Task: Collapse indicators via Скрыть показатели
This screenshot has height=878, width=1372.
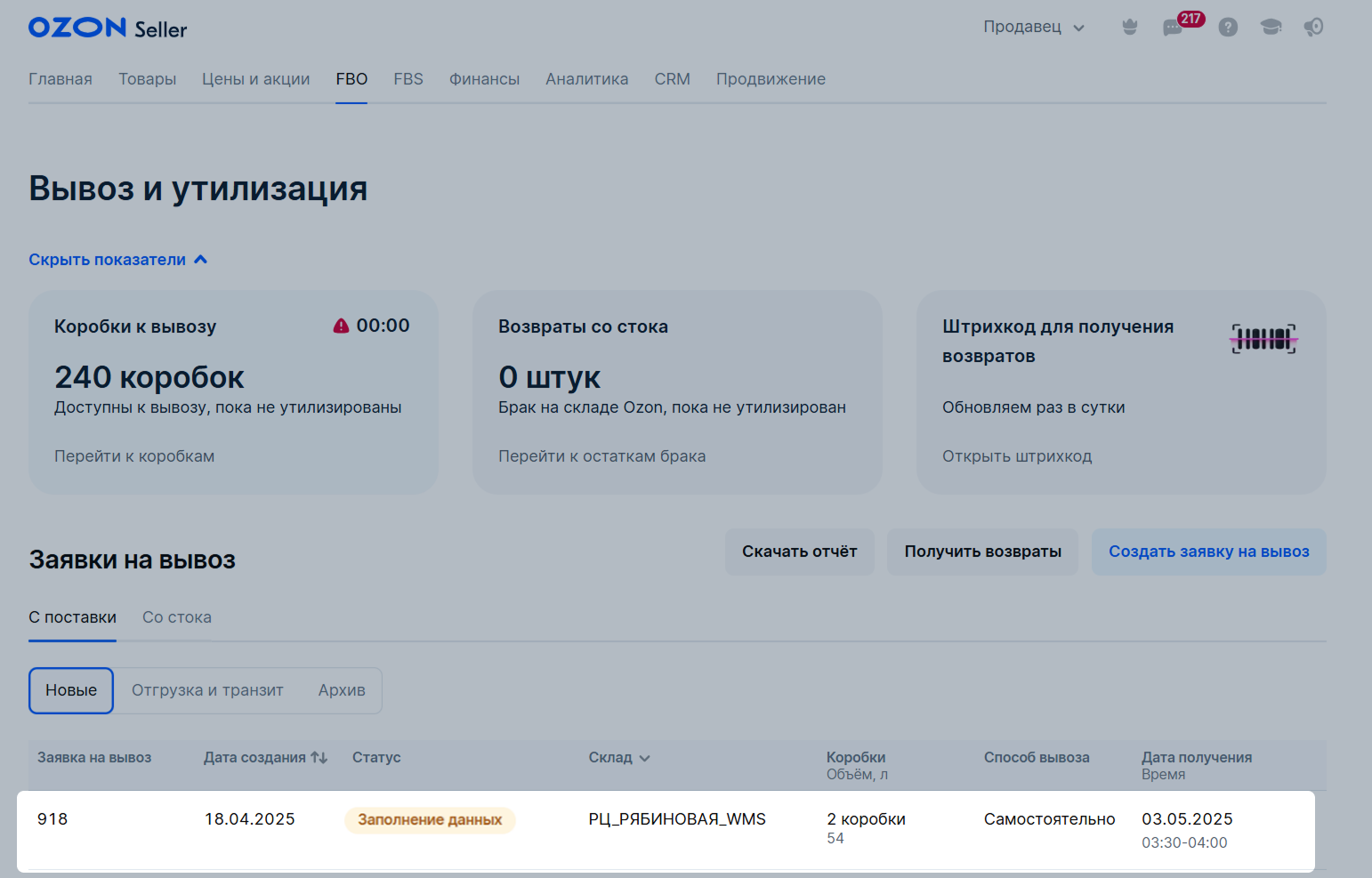Action: [118, 260]
